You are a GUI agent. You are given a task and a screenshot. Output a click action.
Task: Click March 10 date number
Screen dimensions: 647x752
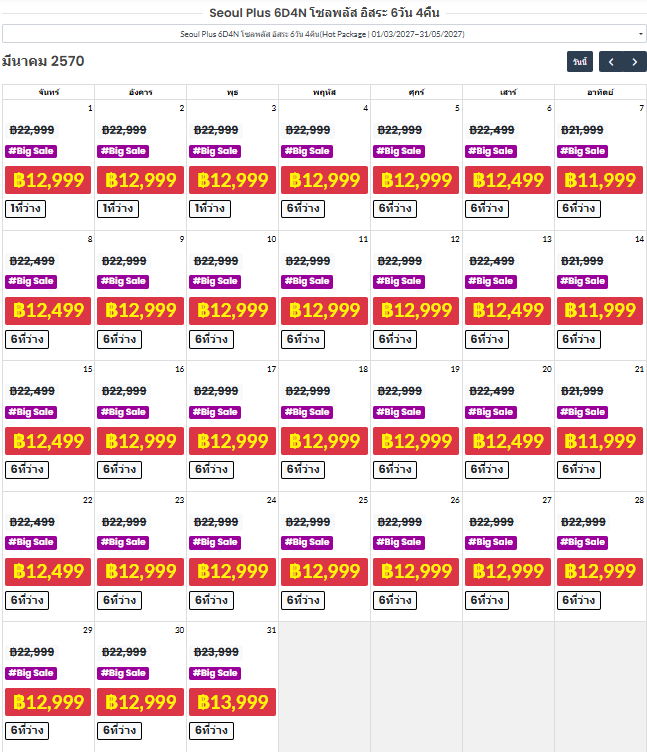point(271,239)
